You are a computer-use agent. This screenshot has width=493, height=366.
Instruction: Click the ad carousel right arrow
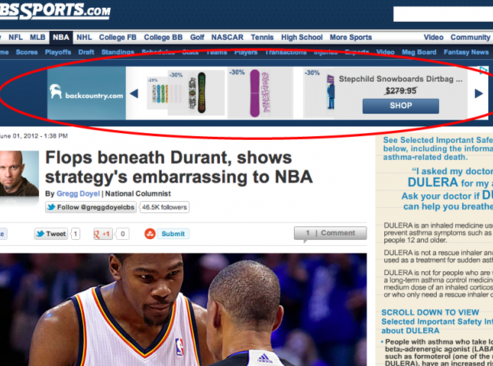point(479,94)
